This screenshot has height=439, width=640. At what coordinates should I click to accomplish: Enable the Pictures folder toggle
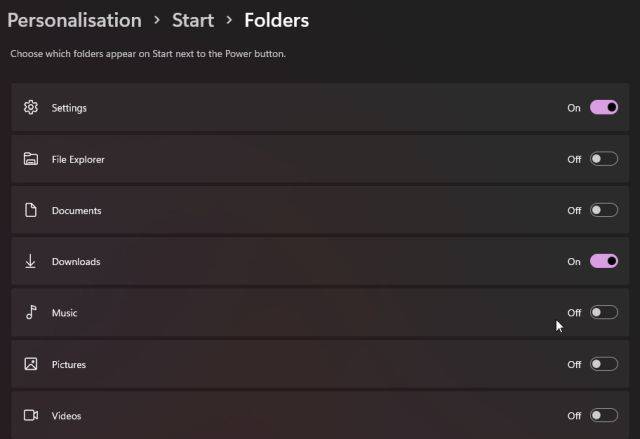pyautogui.click(x=603, y=364)
